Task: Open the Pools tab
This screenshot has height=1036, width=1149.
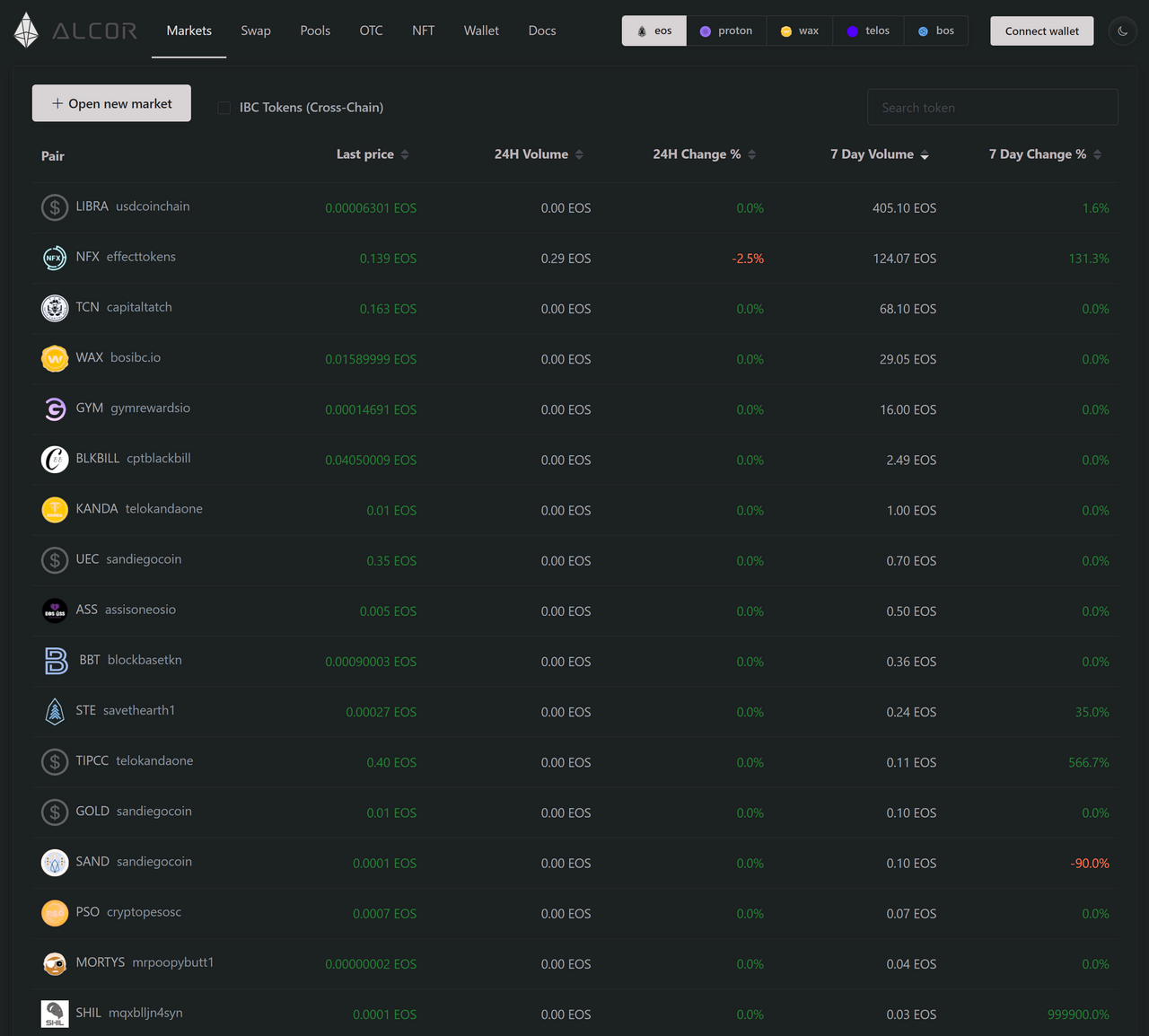Action: tap(315, 31)
